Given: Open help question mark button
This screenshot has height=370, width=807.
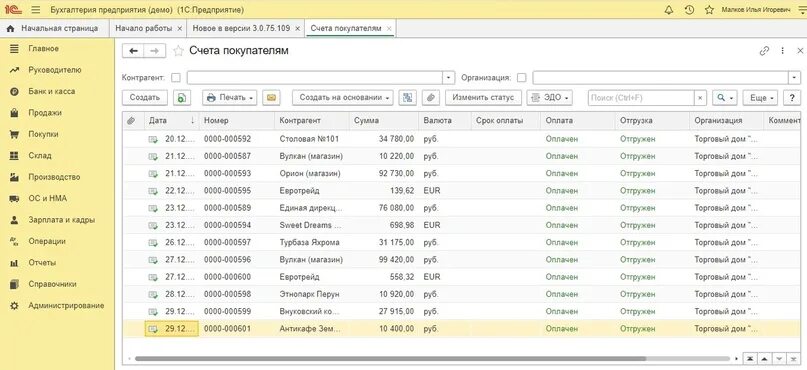Looking at the screenshot, I should [x=792, y=97].
